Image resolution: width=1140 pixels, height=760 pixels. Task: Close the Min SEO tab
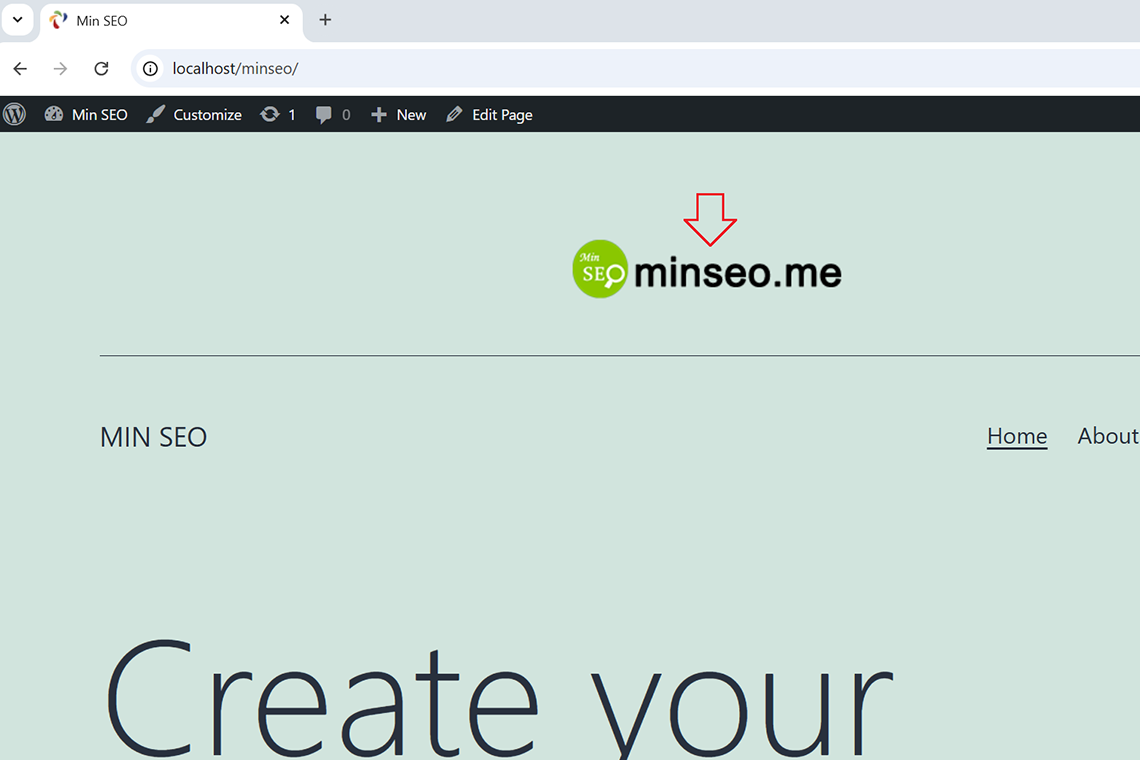pos(285,20)
